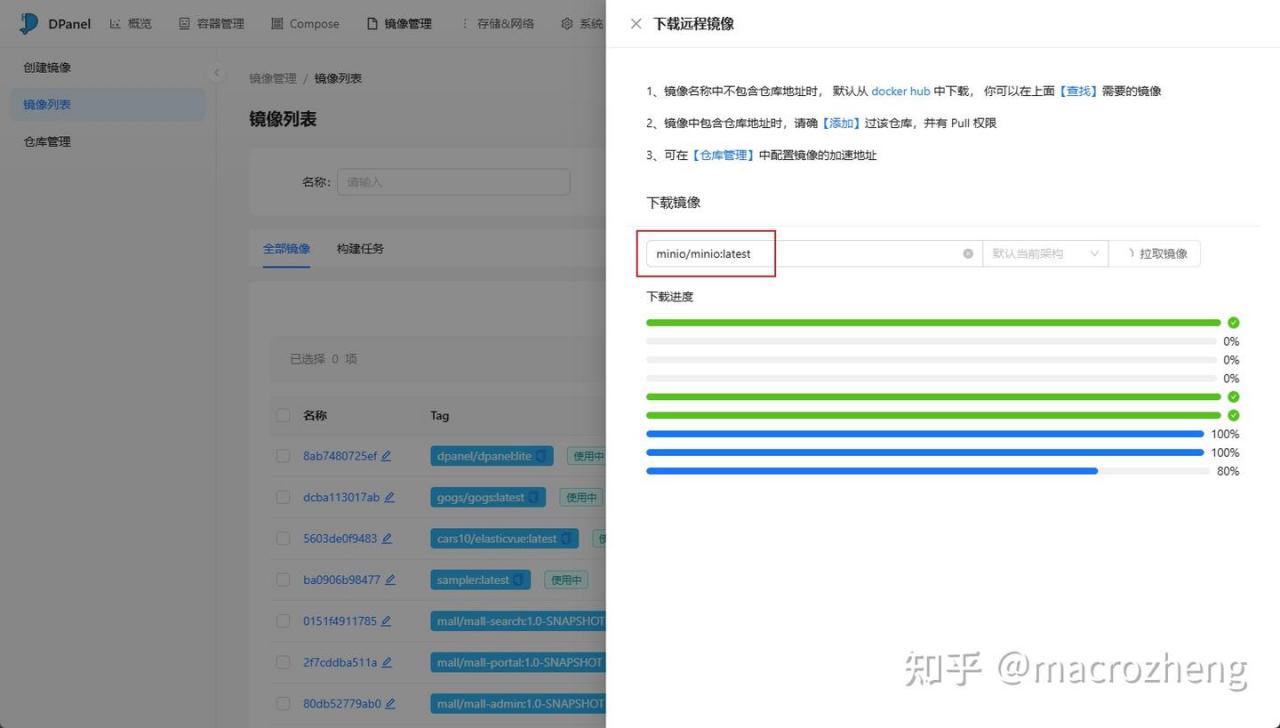Click the 【查找】 search link
Screen dimensions: 1280x728
[1078, 91]
